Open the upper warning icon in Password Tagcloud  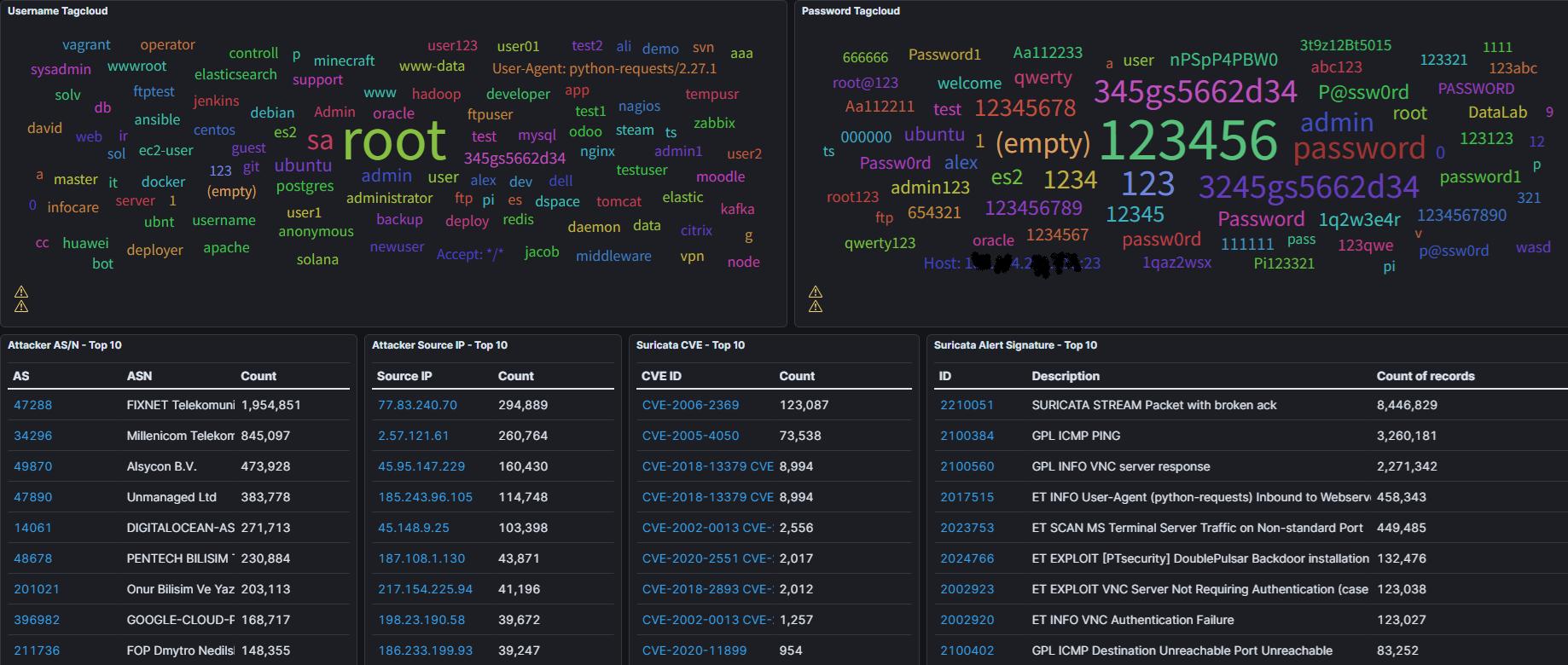(x=816, y=292)
